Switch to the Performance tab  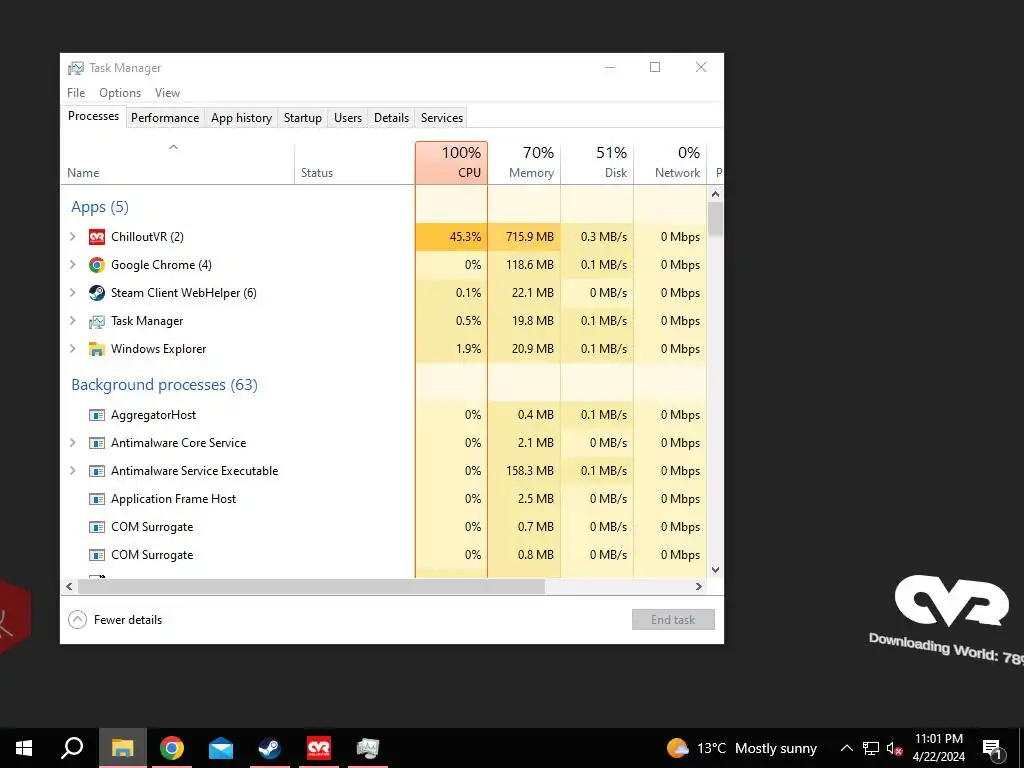click(165, 118)
